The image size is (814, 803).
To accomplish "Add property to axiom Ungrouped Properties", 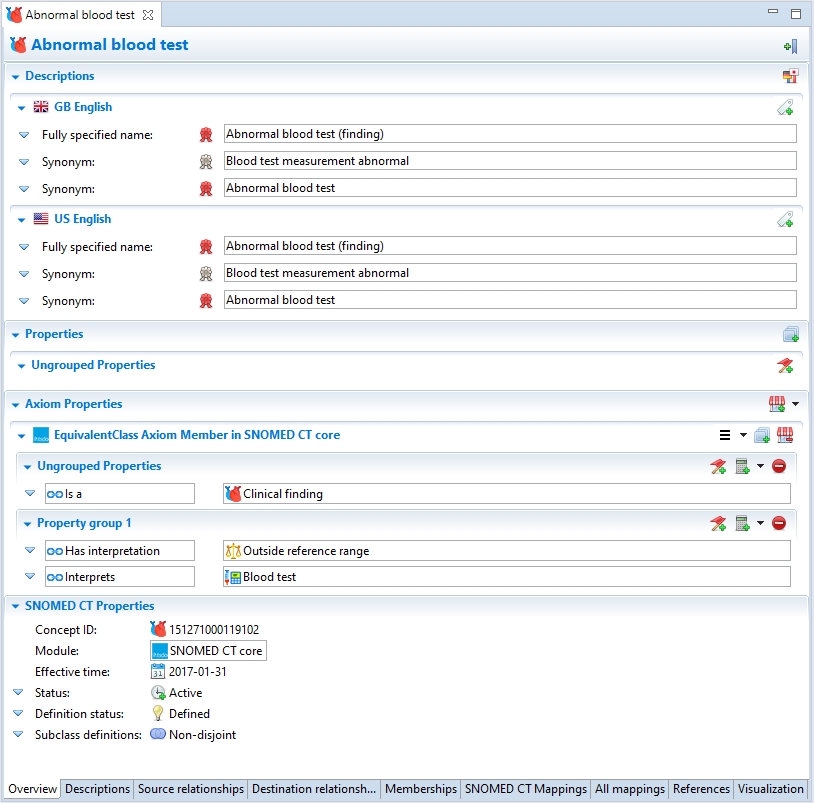I will point(718,466).
